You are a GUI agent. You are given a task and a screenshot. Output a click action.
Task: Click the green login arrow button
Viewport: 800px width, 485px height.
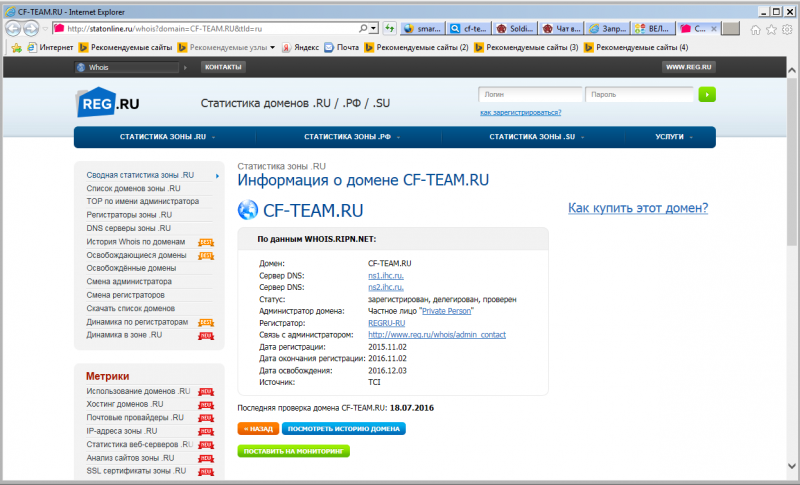tap(707, 94)
